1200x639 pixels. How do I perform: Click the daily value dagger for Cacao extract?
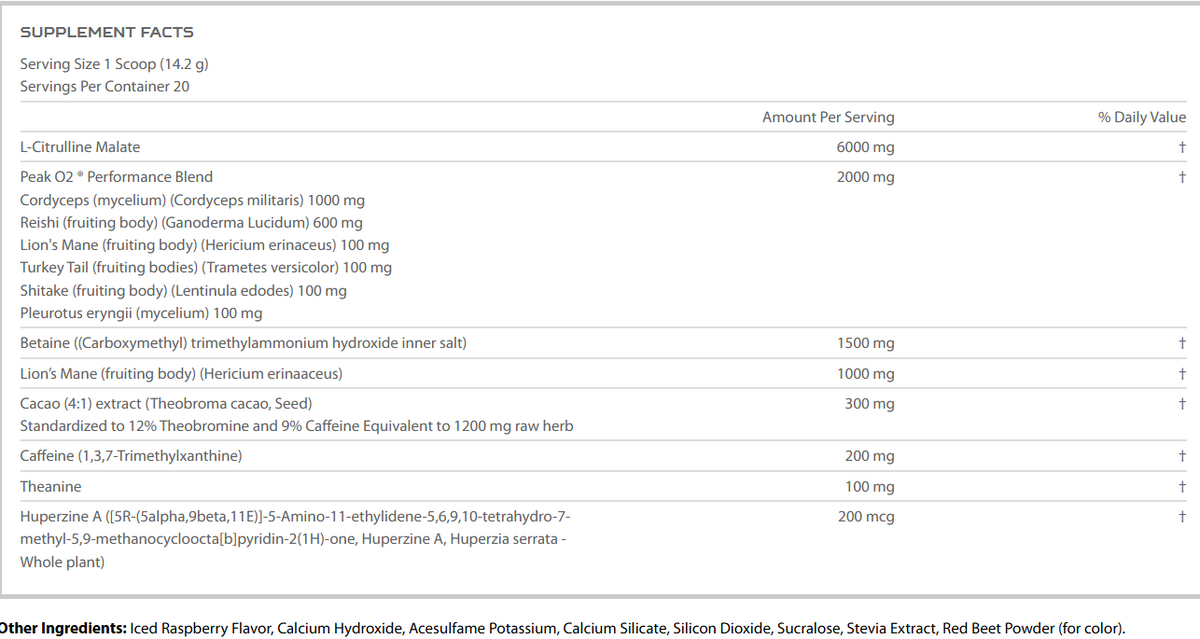pyautogui.click(x=1182, y=404)
